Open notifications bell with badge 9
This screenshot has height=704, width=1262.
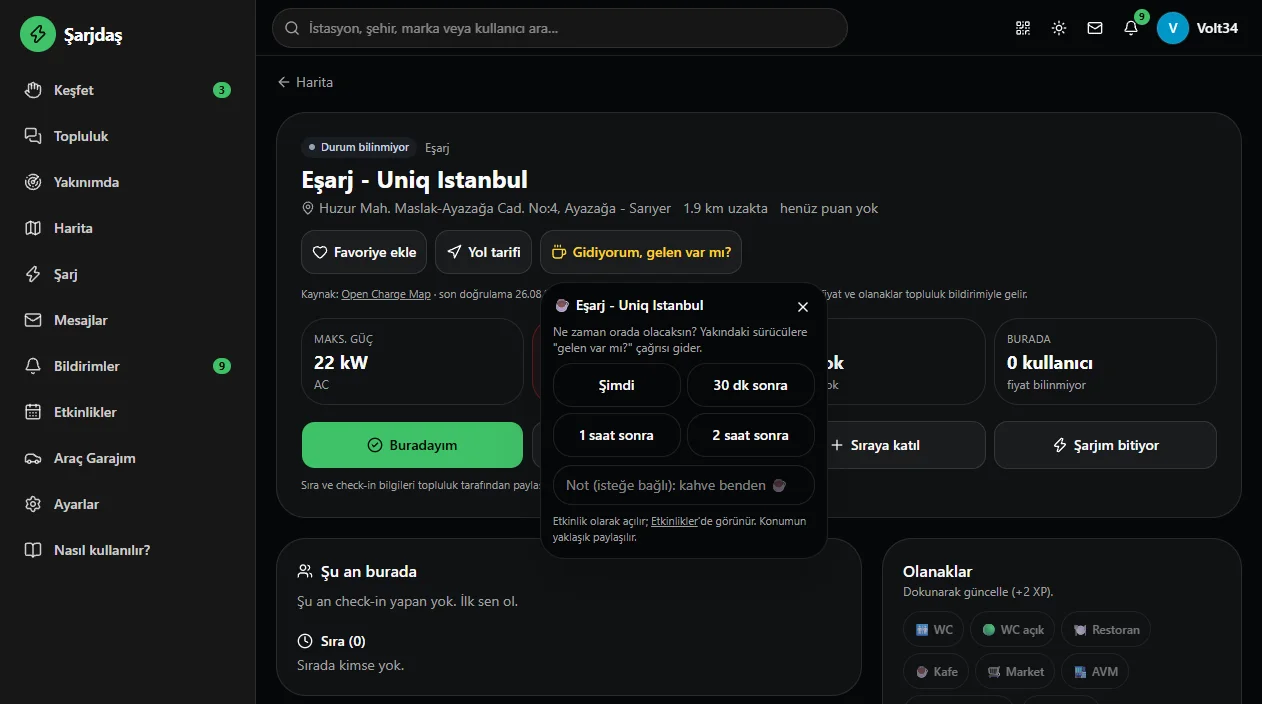click(x=1131, y=28)
